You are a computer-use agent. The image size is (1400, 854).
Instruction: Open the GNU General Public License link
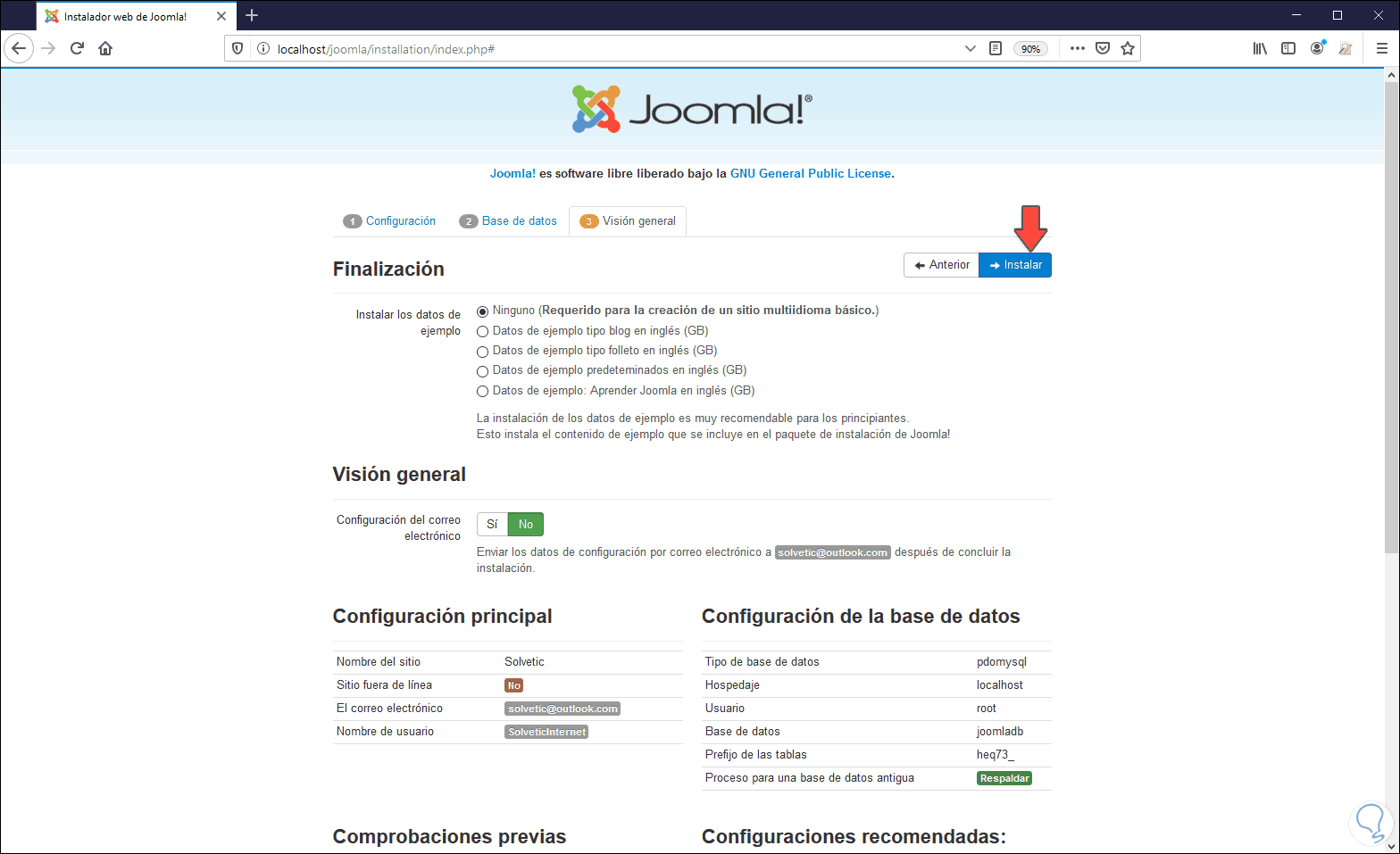coord(811,174)
